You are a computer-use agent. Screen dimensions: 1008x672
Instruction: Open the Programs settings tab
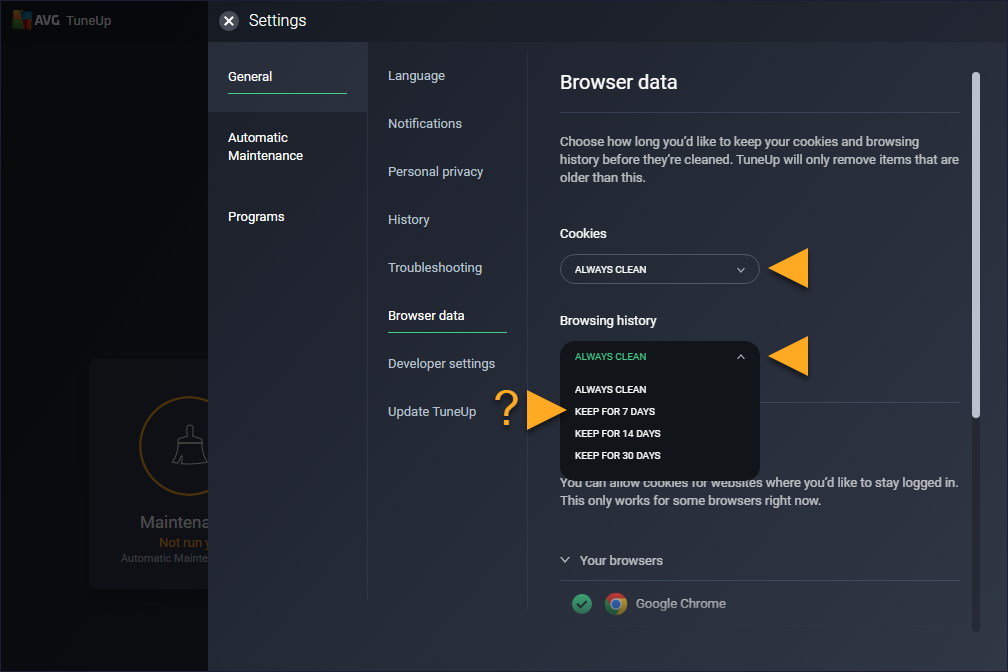pyautogui.click(x=256, y=217)
